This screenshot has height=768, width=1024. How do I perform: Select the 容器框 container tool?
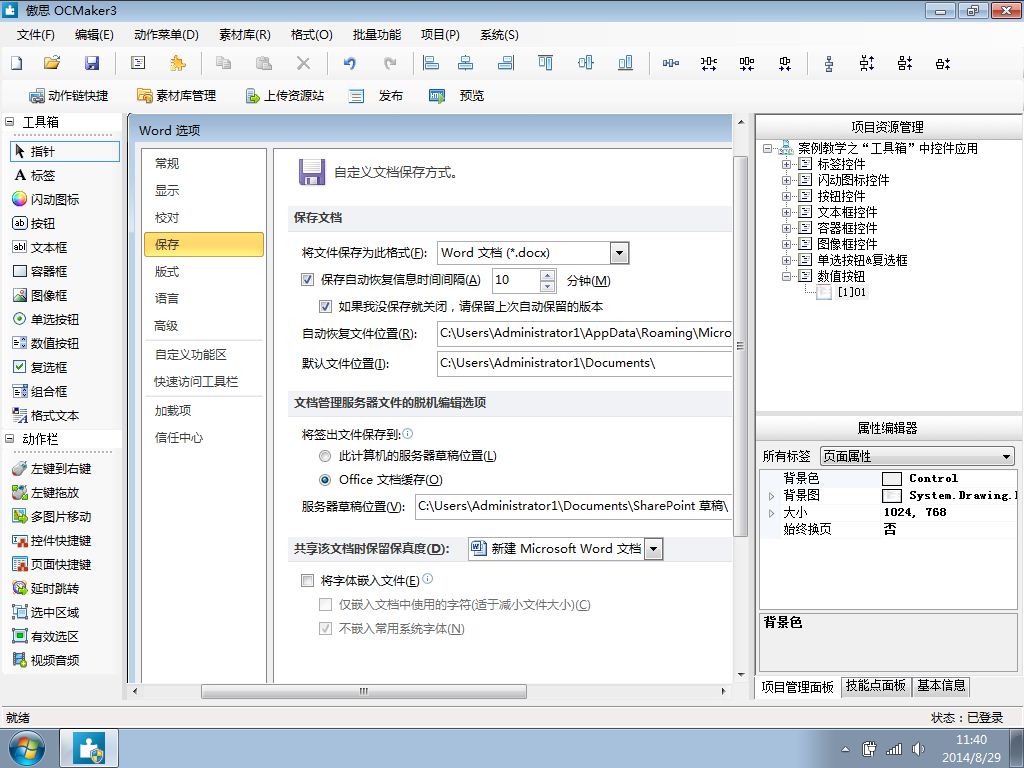click(40, 272)
